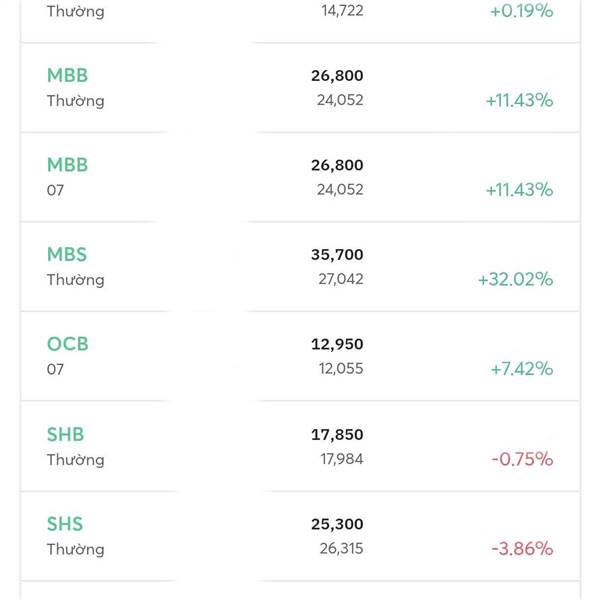Select the -0.75% loss for SHB
This screenshot has height=600, width=600.
tap(522, 459)
